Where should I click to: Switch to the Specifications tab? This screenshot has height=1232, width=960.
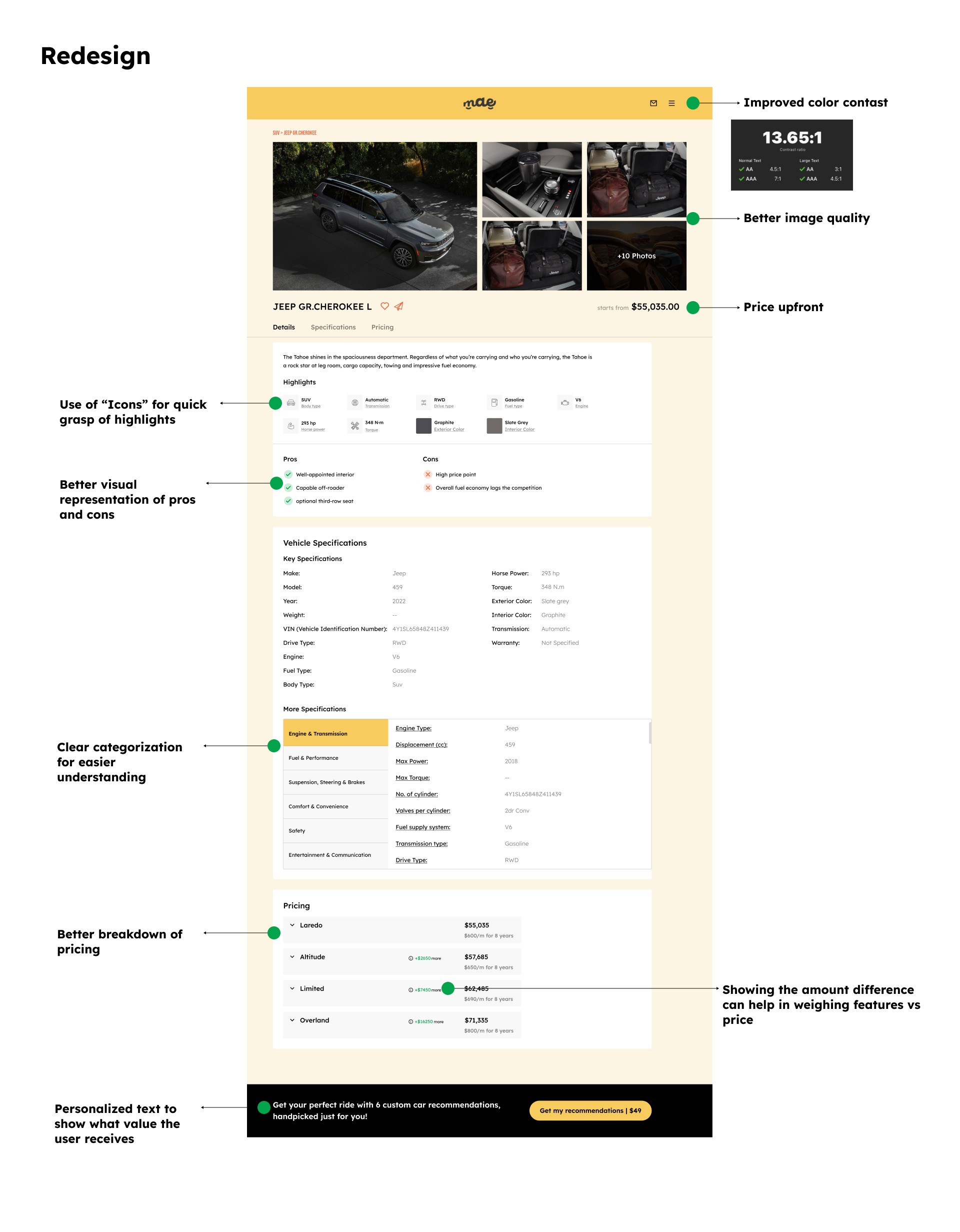tap(333, 327)
